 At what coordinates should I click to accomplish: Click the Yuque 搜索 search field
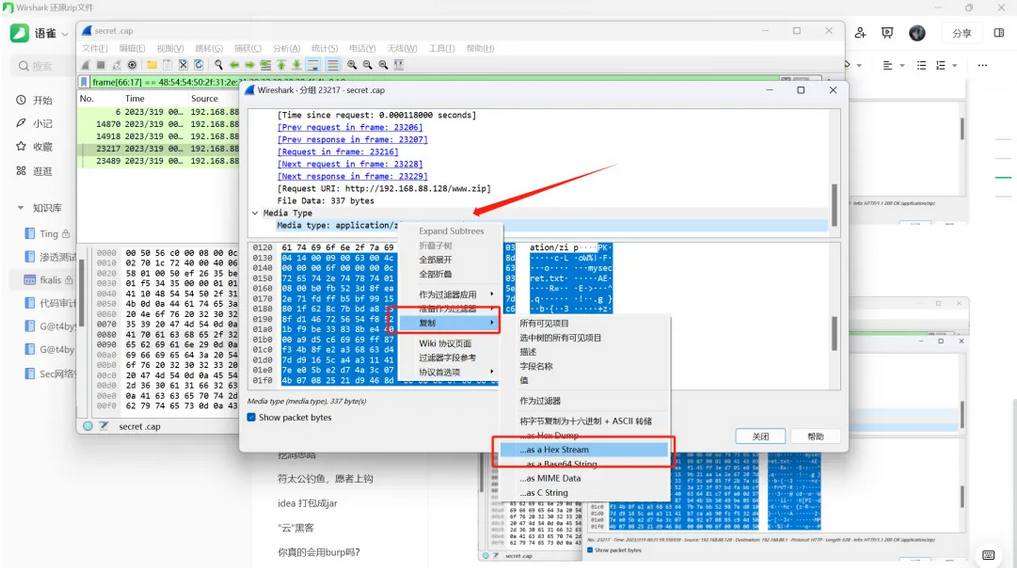[x=43, y=66]
